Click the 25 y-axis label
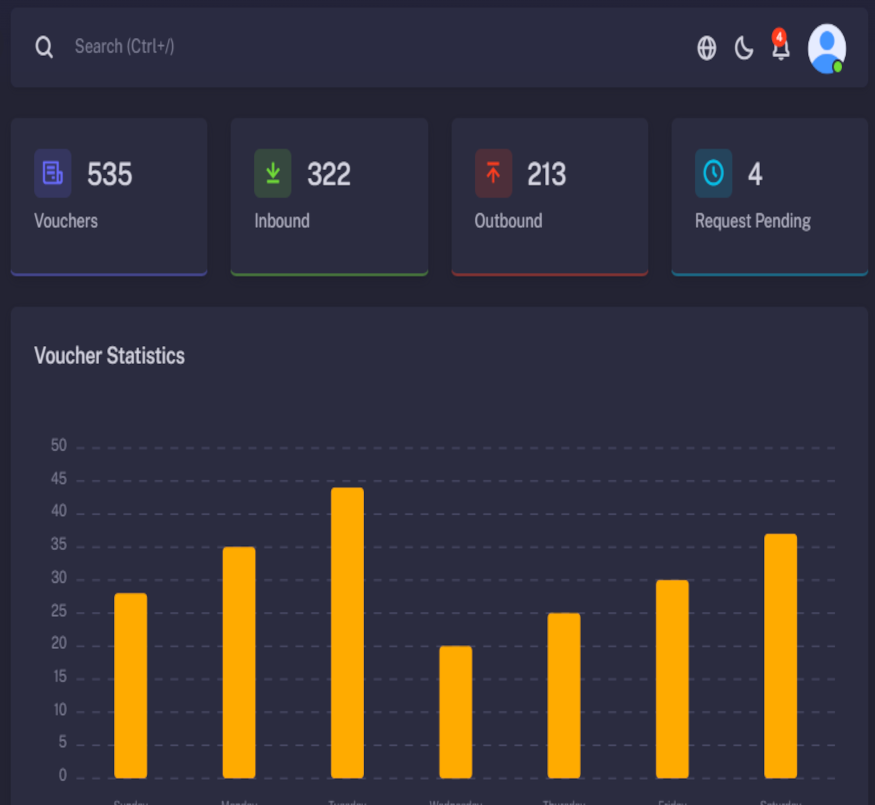The width and height of the screenshot is (875, 805). 59,611
